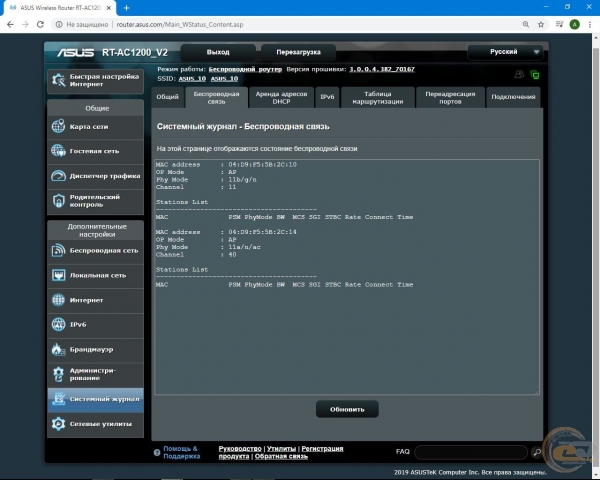
Task: Open Беспроводная сеть wifi icon
Action: pyautogui.click(x=58, y=250)
